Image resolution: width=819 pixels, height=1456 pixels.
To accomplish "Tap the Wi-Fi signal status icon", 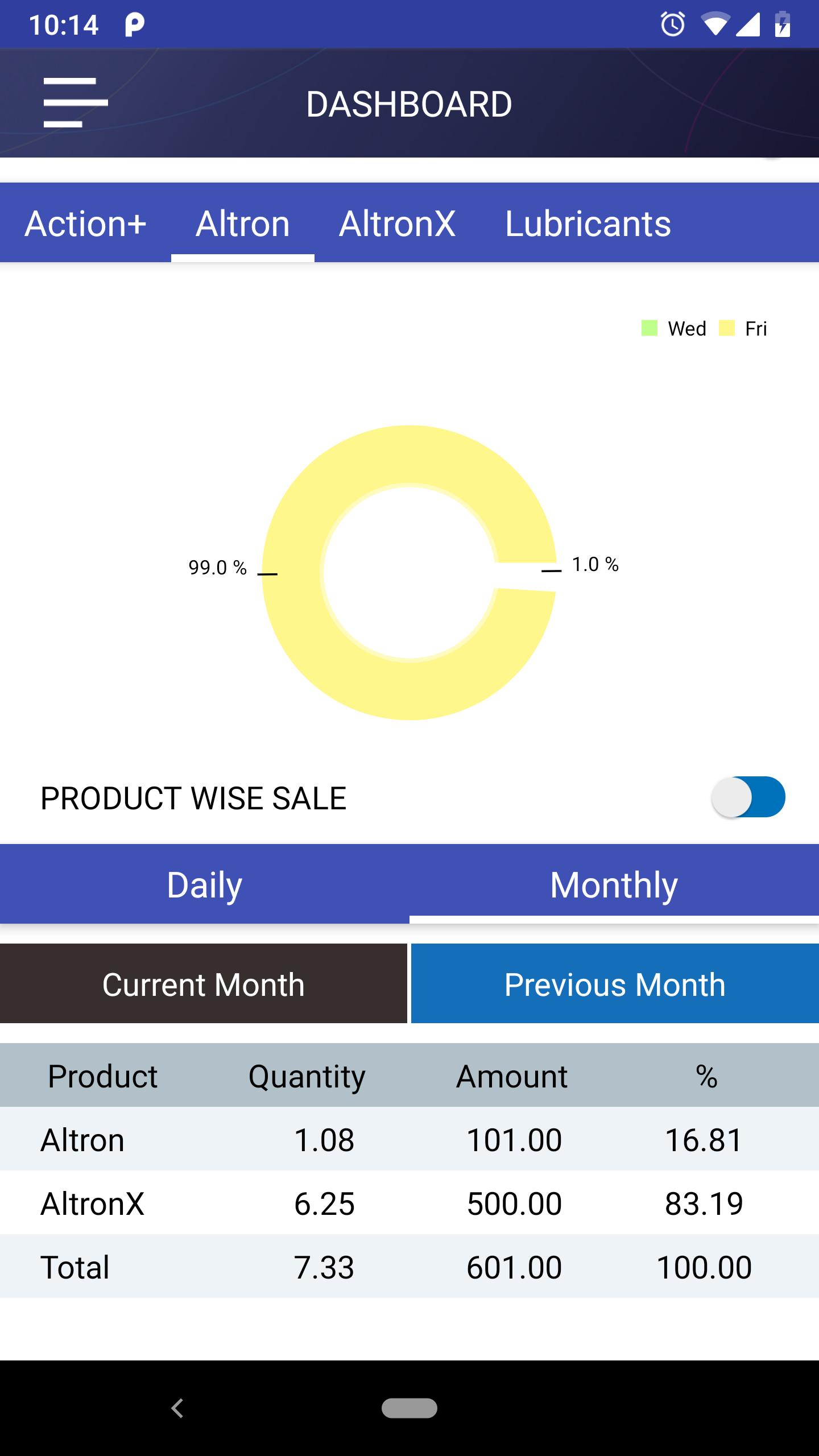I will click(715, 24).
